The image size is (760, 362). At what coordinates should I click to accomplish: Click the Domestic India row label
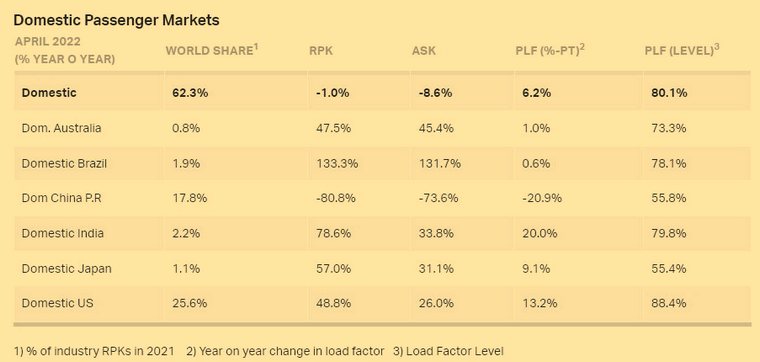coord(63,233)
